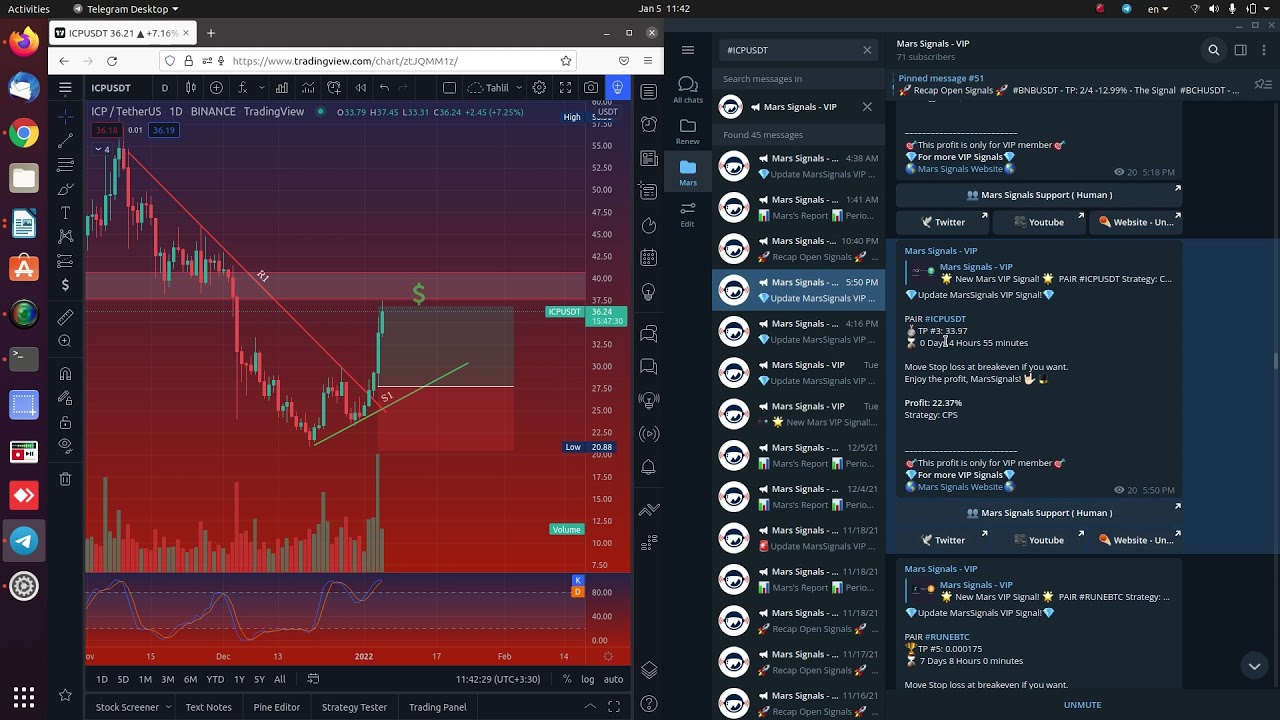Take chart snapshot with camera icon

tap(591, 88)
